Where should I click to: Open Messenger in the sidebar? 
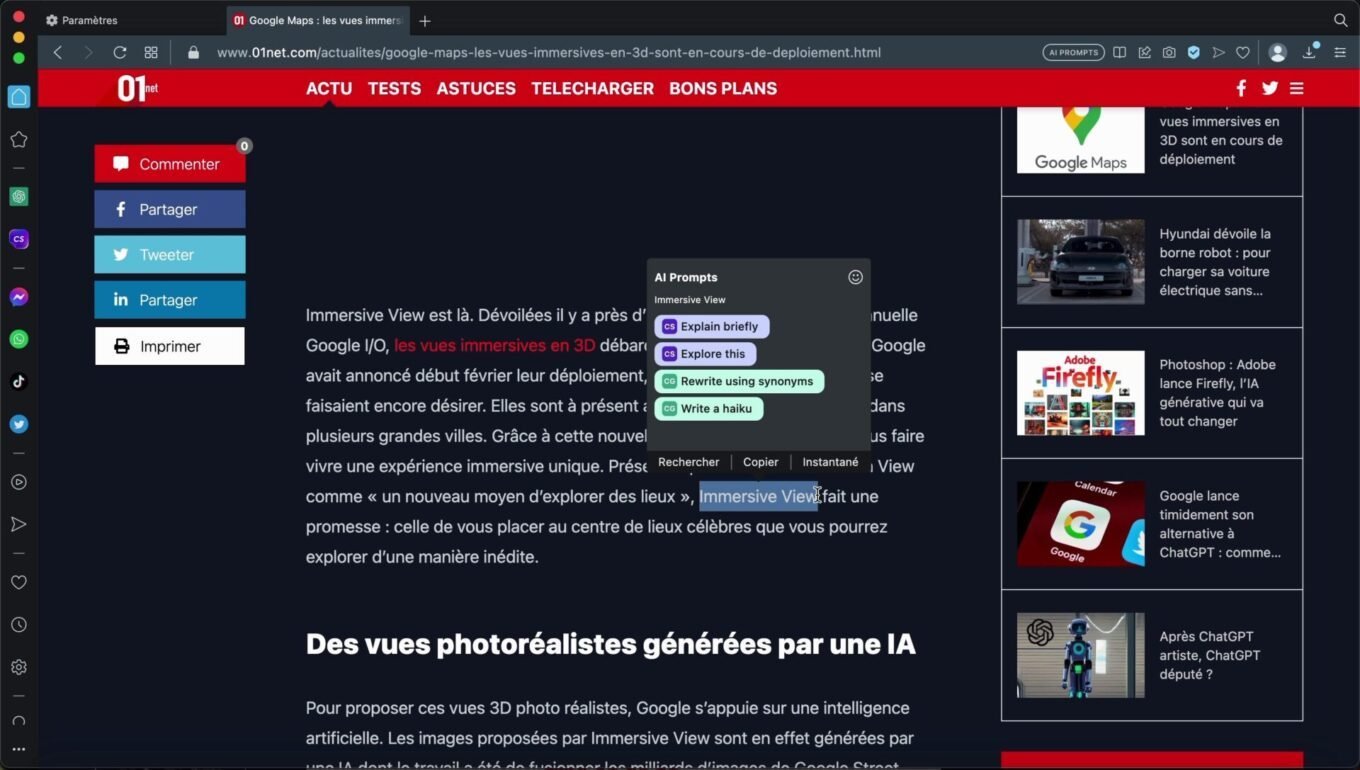click(19, 297)
